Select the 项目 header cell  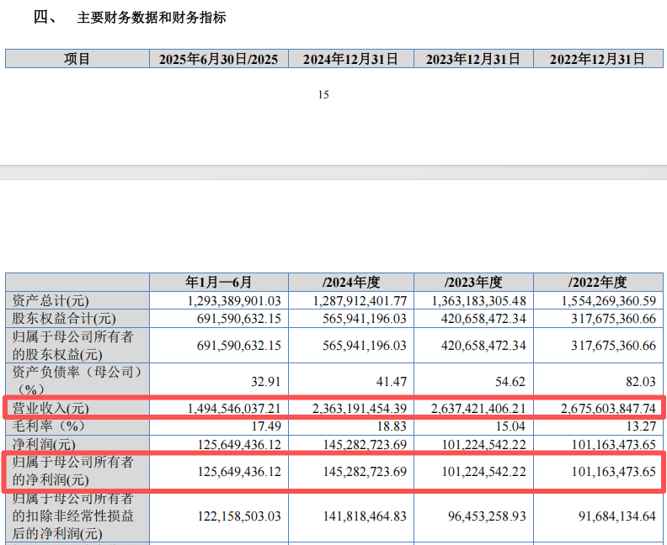coord(77,59)
